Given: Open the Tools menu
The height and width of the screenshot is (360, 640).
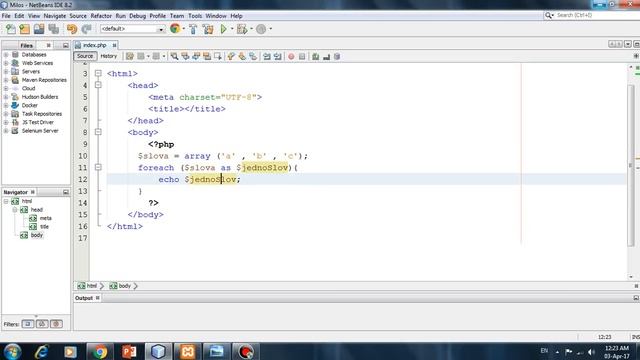Looking at the screenshot, I should [195, 16].
